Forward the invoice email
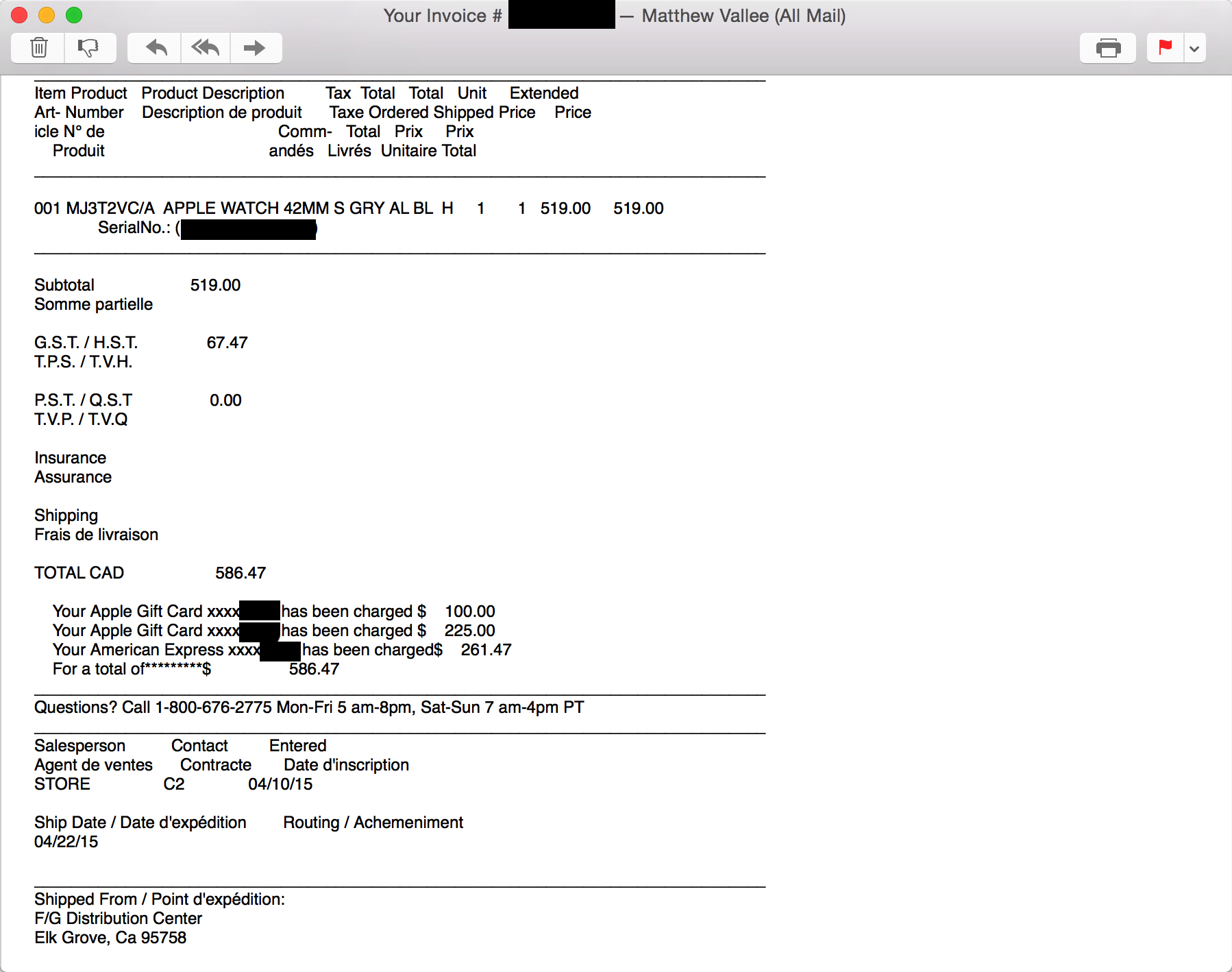The width and height of the screenshot is (1232, 972). pyautogui.click(x=256, y=48)
